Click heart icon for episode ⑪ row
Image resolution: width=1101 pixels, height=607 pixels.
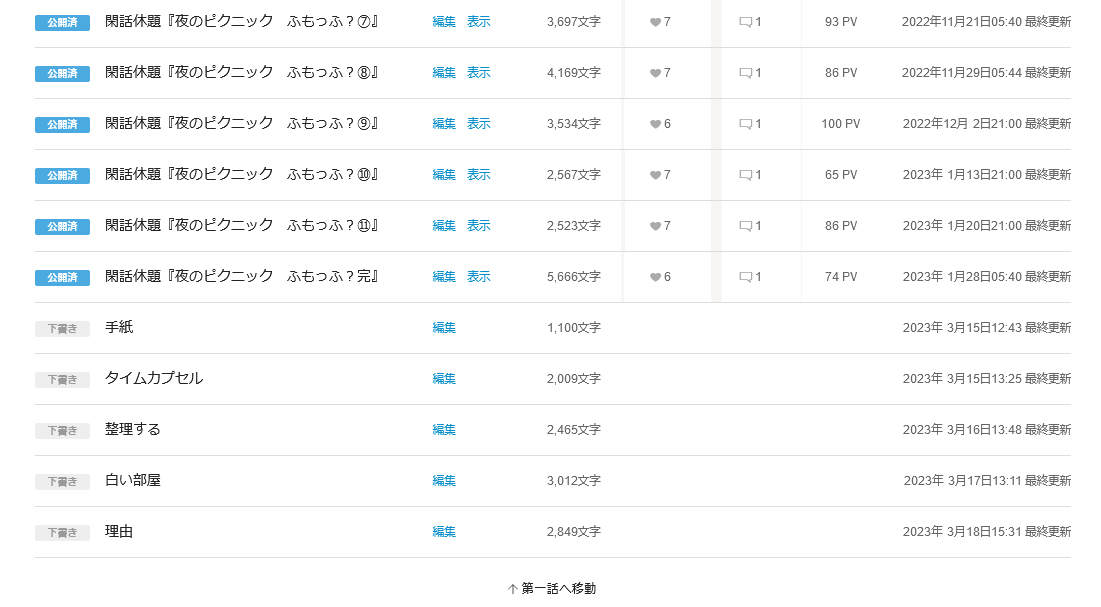655,226
